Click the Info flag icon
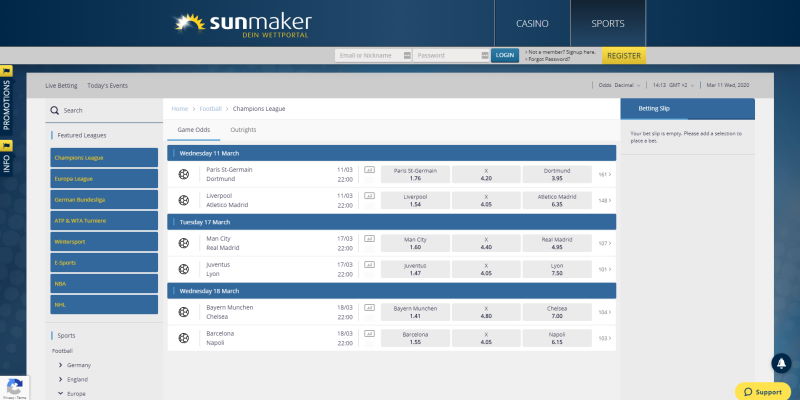Screen dimensions: 800x400 coord(6,146)
